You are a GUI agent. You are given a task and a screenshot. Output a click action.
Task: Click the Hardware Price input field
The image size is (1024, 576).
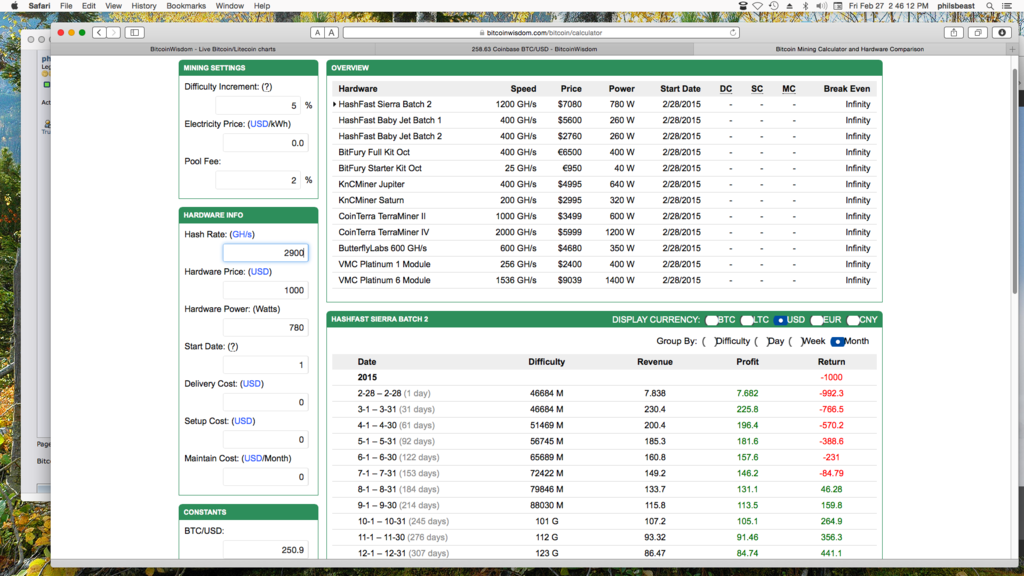pos(265,290)
